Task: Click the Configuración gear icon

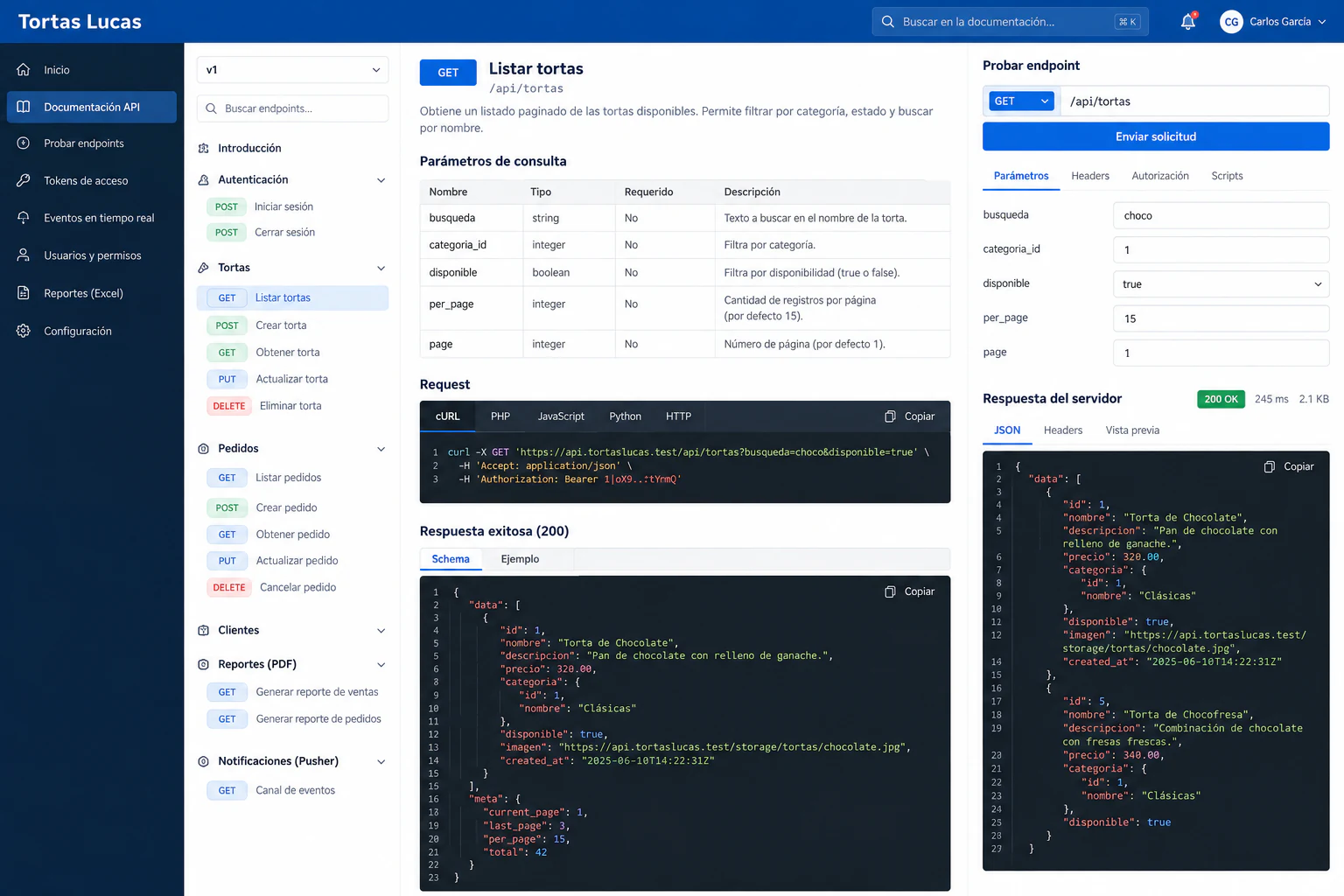Action: click(x=24, y=330)
